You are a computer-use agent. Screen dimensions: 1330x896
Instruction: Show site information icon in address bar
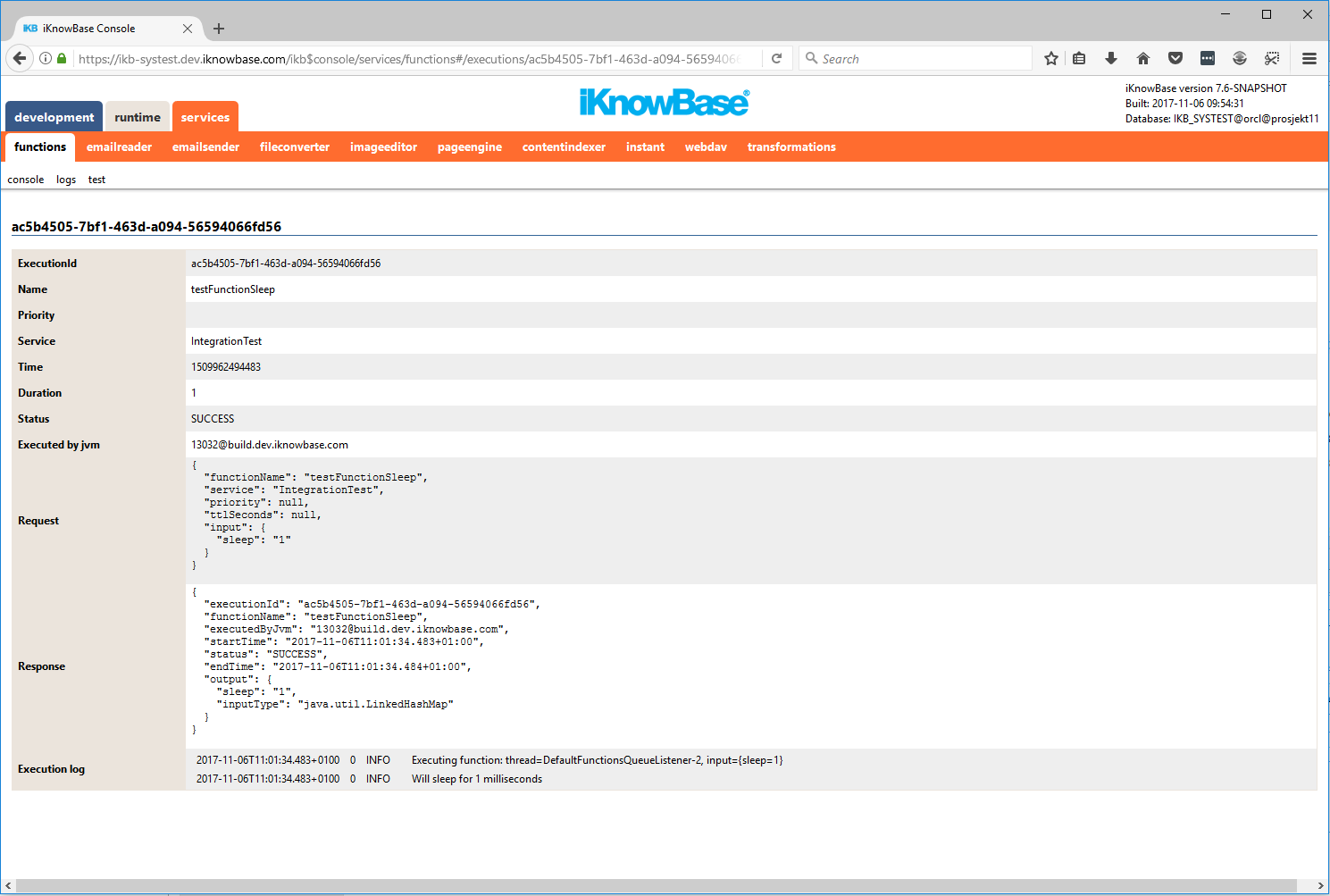[46, 59]
